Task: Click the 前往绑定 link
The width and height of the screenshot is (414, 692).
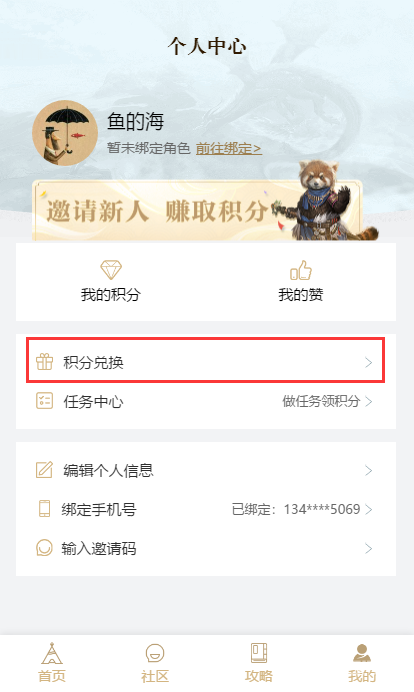Action: (229, 148)
